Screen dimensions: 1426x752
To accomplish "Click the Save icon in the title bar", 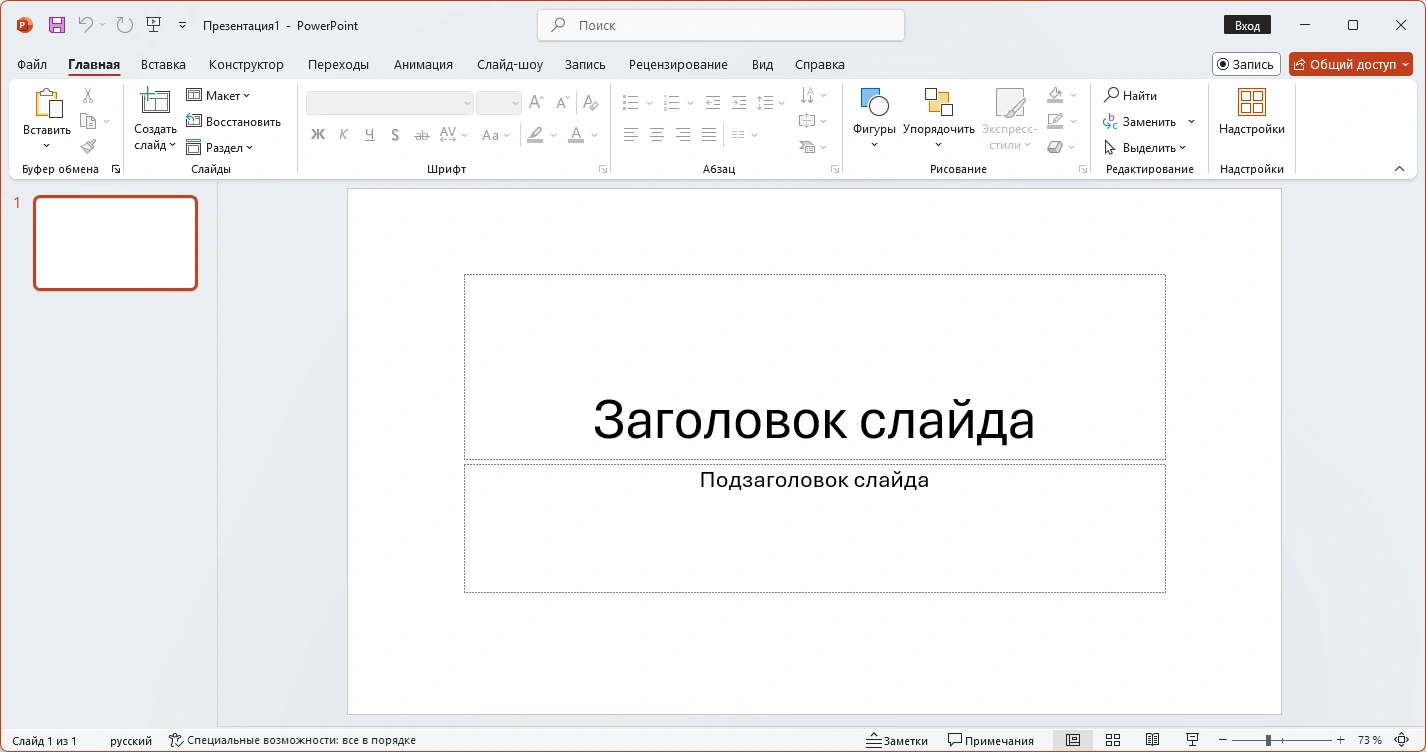I will 57,25.
